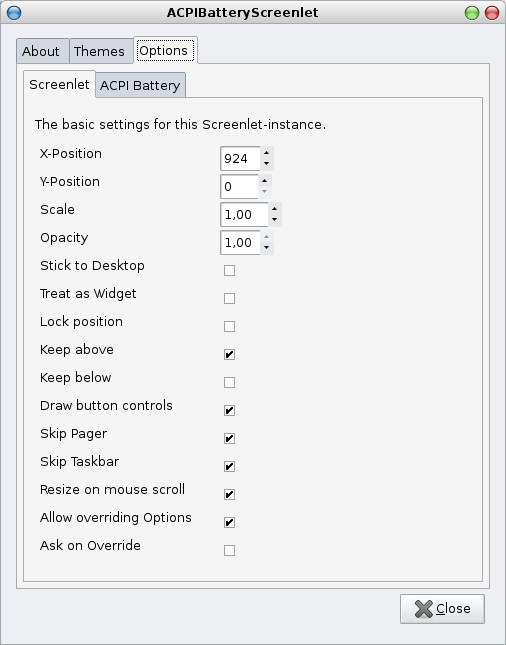Click the green maximize button in title bar
Screen dimensions: 506x645
pyautogui.click(x=472, y=13)
